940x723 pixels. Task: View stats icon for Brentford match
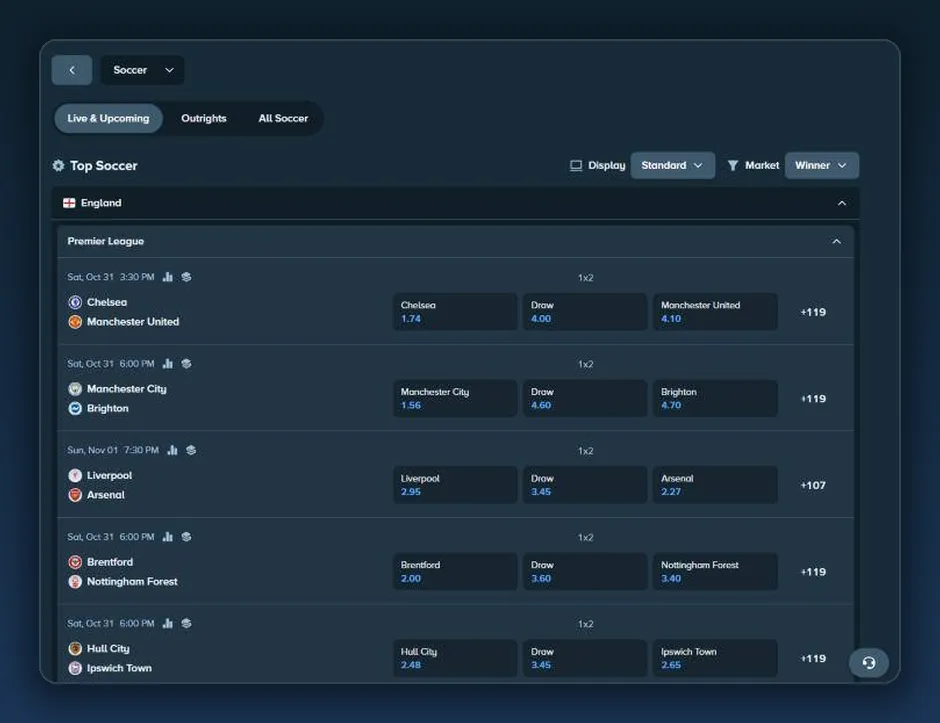point(168,537)
